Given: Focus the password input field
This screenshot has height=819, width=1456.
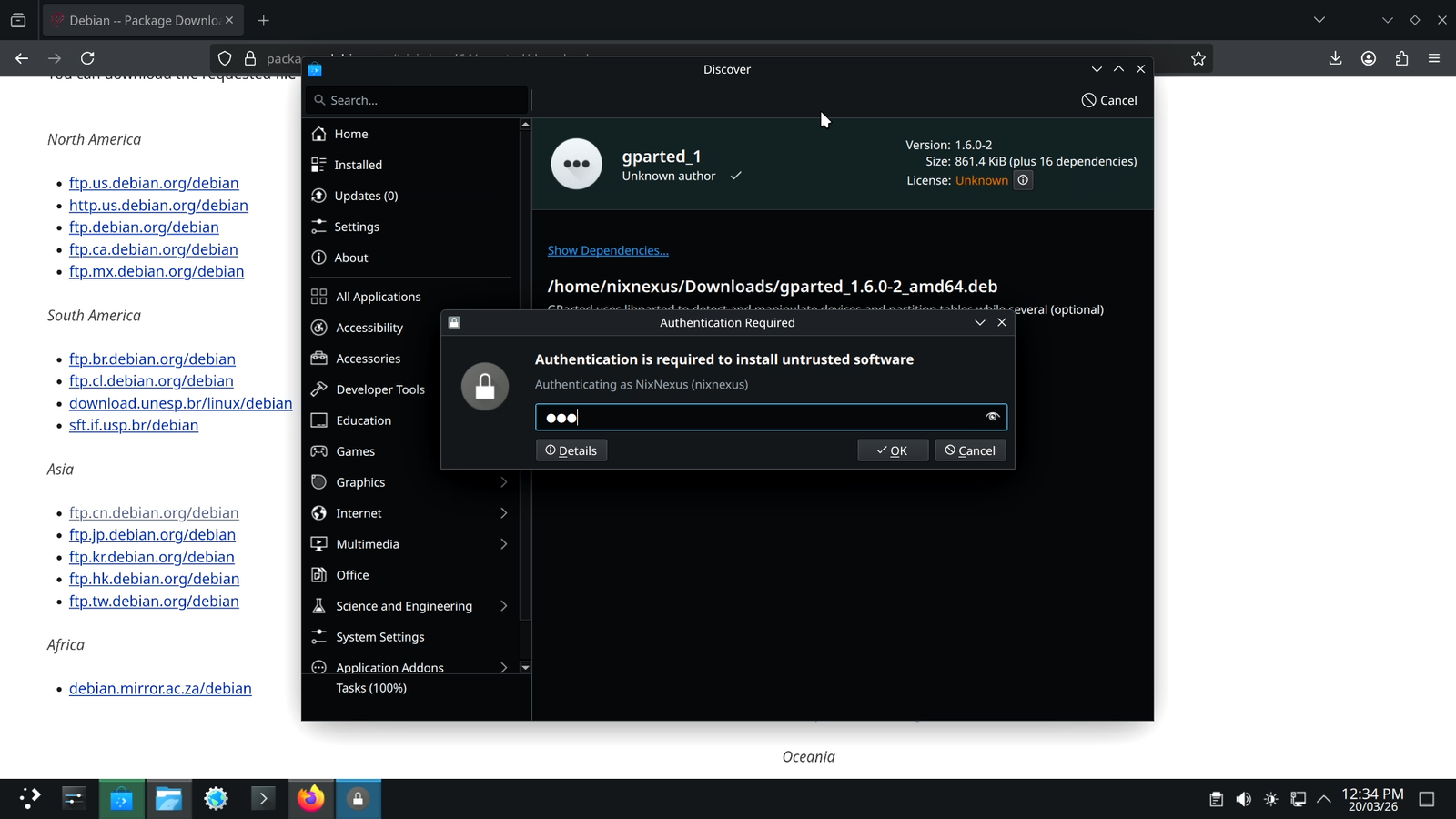Looking at the screenshot, I should [771, 417].
